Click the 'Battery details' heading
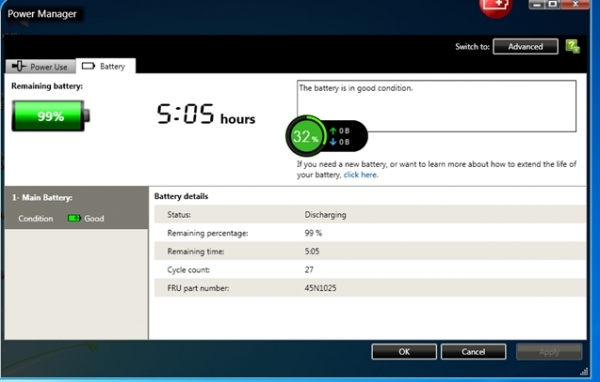Screen dimensions: 600x382 181,196
